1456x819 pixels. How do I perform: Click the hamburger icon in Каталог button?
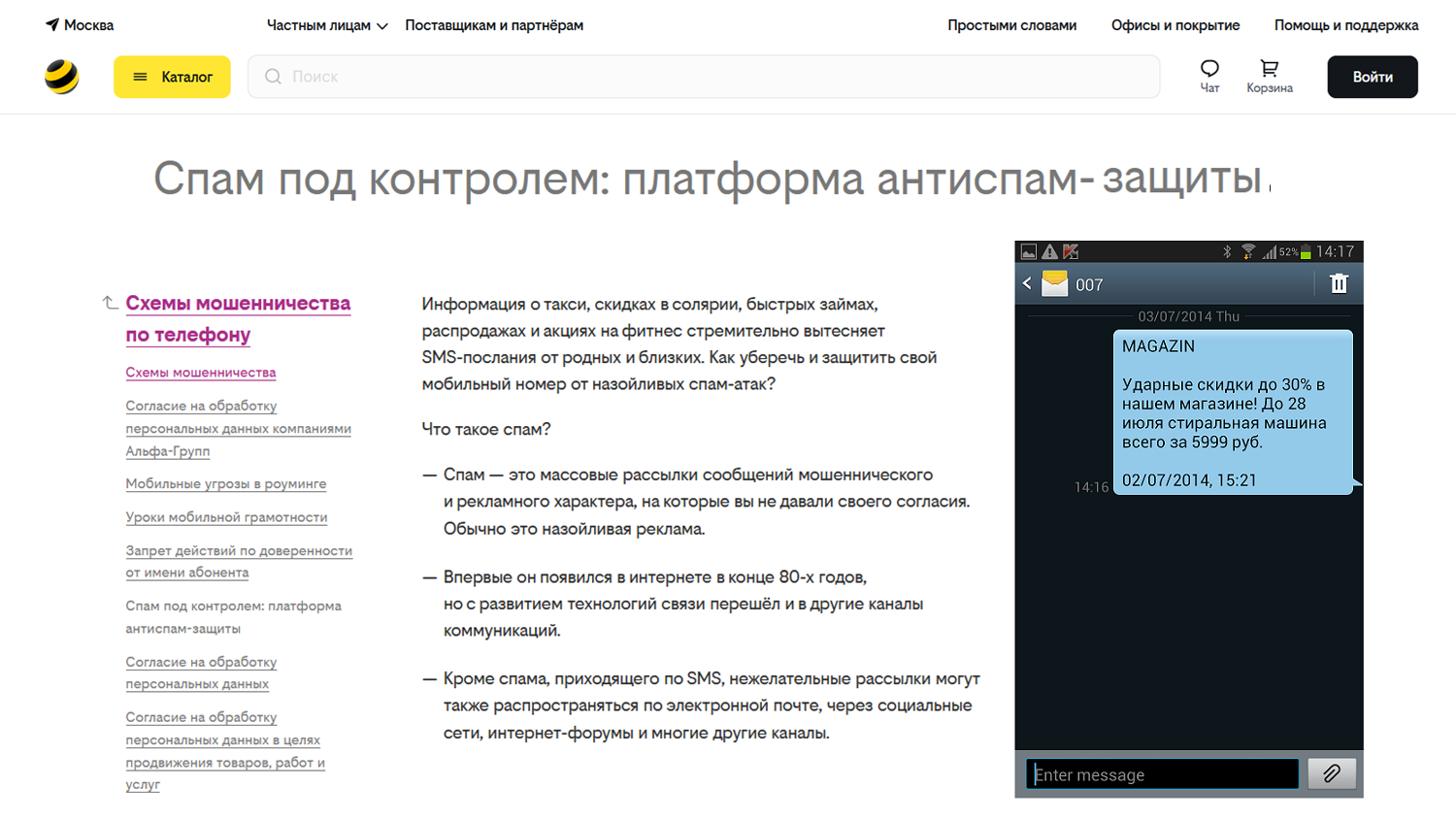tap(140, 77)
